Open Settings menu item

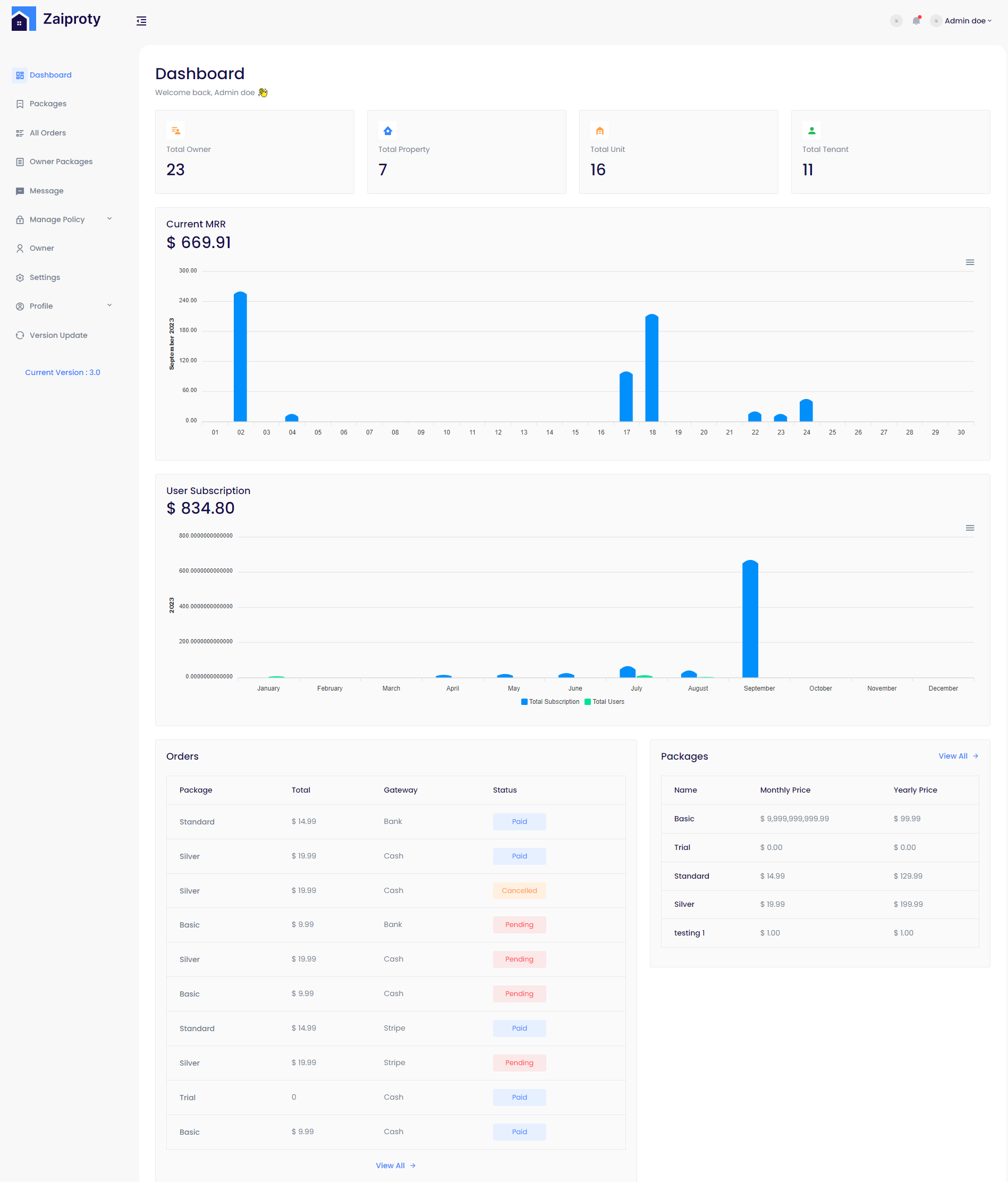tap(45, 278)
